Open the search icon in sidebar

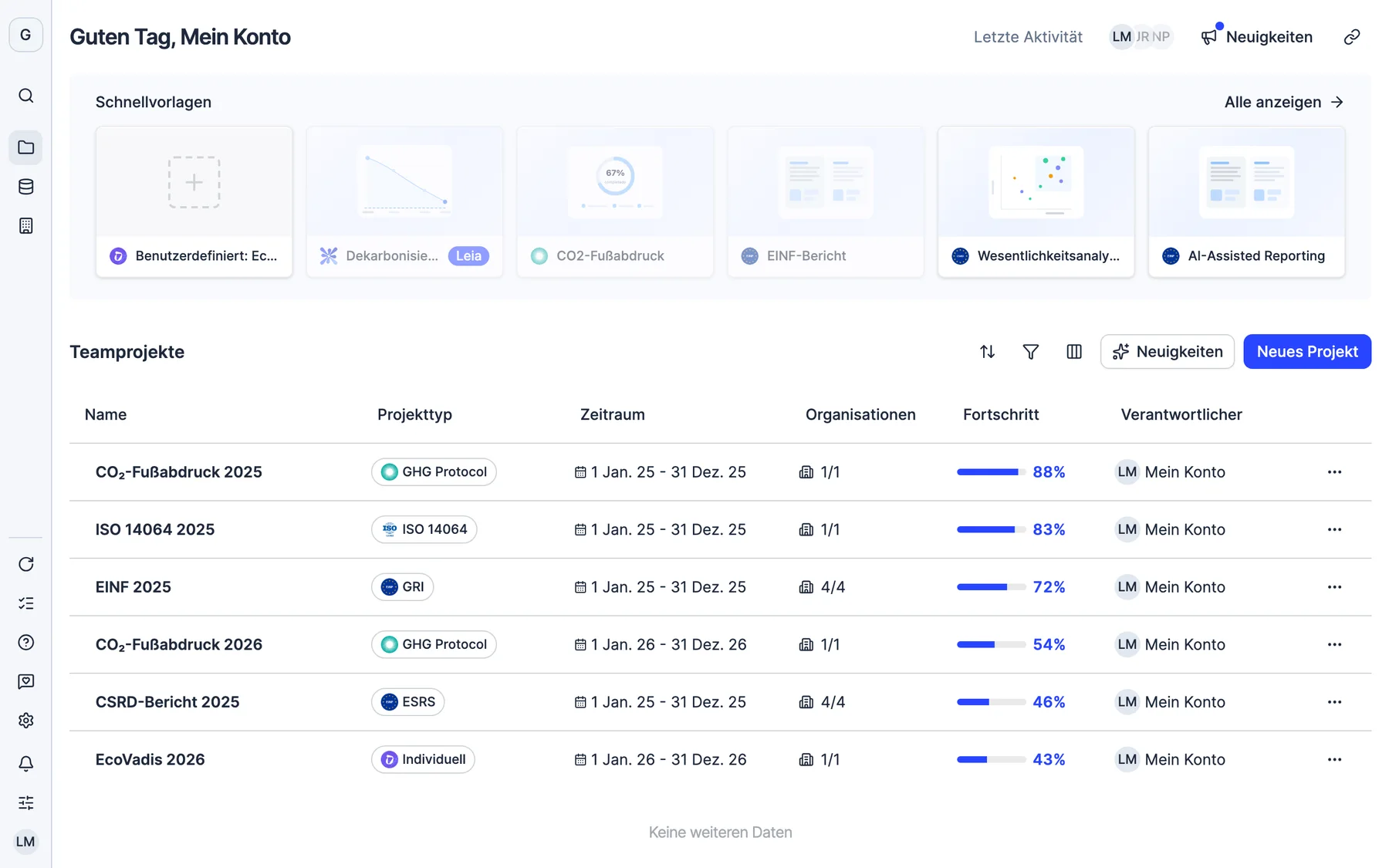pyautogui.click(x=25, y=96)
